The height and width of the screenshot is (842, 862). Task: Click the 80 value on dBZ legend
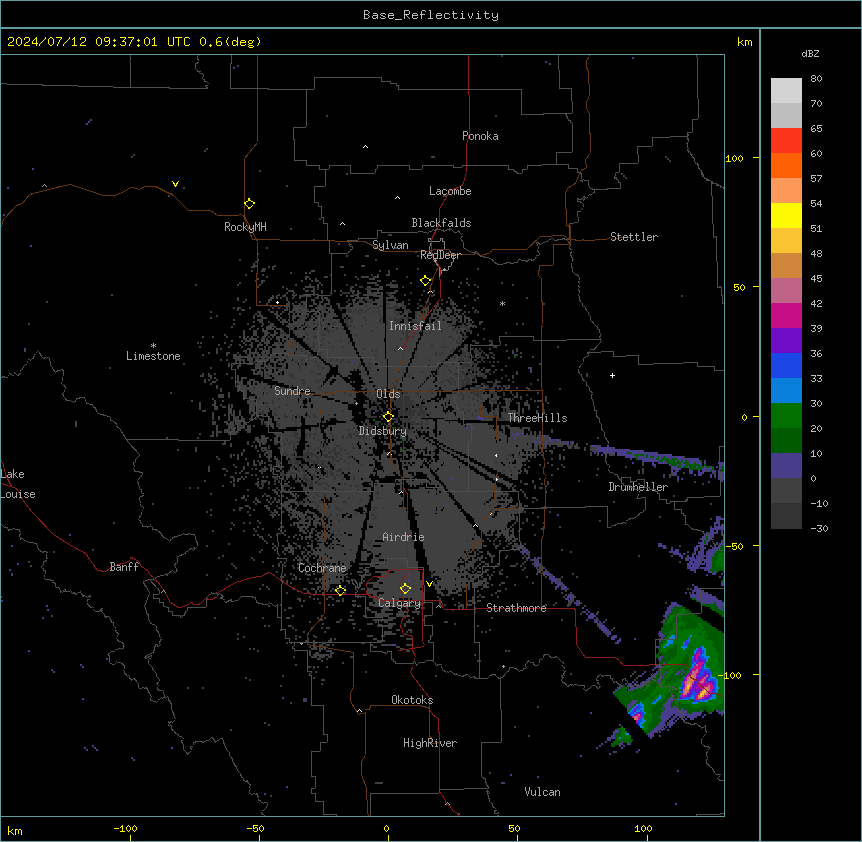(816, 79)
